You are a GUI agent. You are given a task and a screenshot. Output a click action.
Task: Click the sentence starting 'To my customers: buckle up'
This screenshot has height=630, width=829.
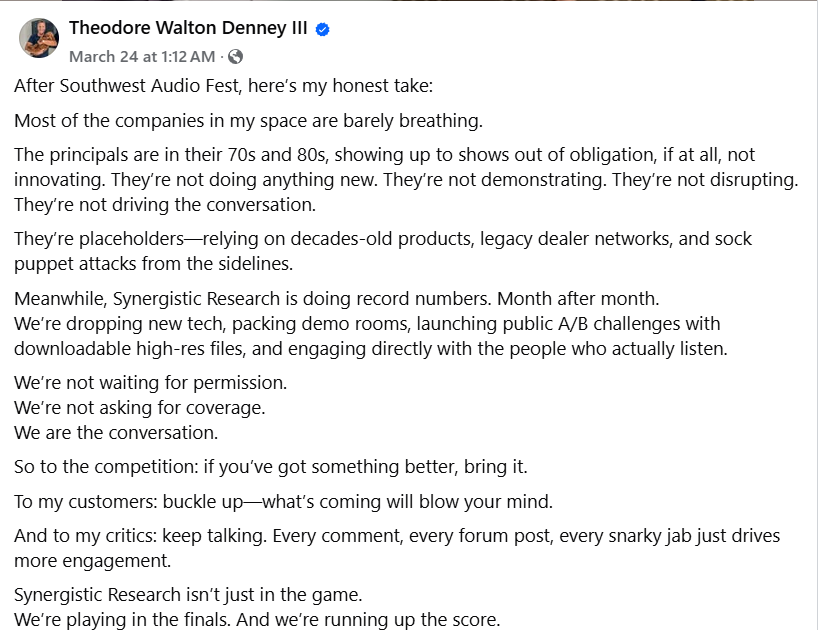click(x=283, y=502)
